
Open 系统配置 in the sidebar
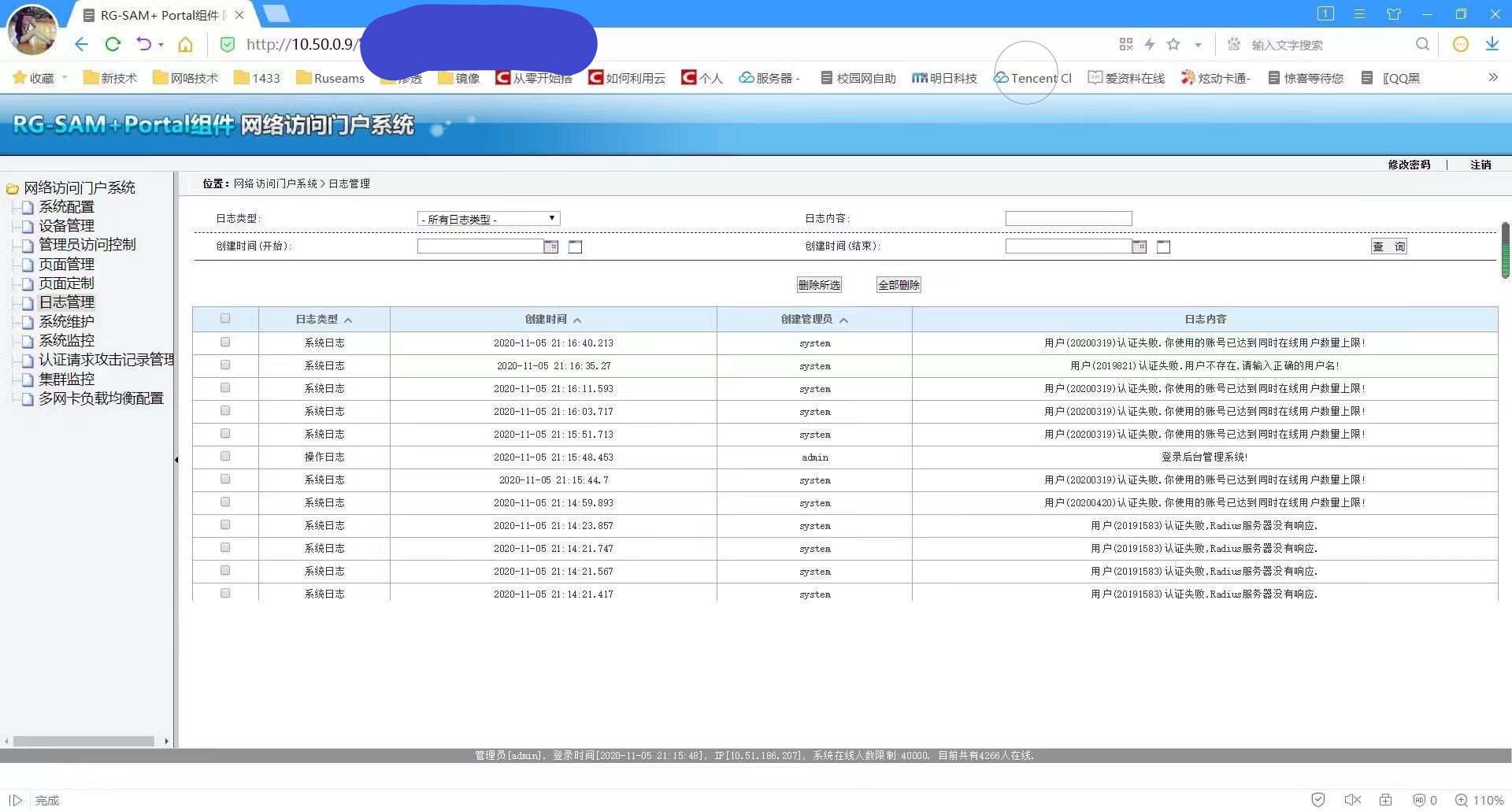click(66, 207)
